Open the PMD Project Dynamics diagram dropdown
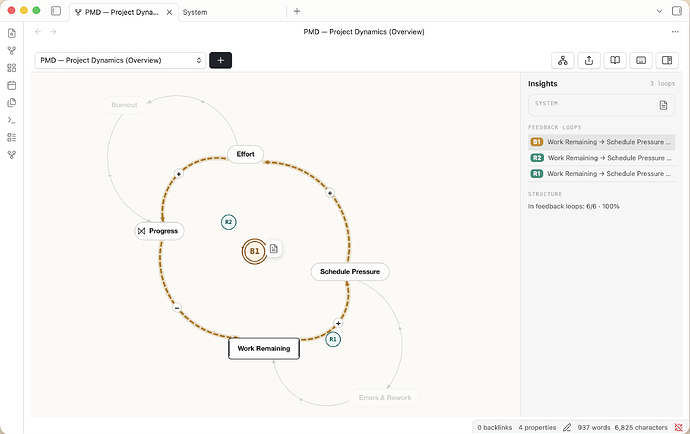The image size is (690, 434). click(x=120, y=60)
